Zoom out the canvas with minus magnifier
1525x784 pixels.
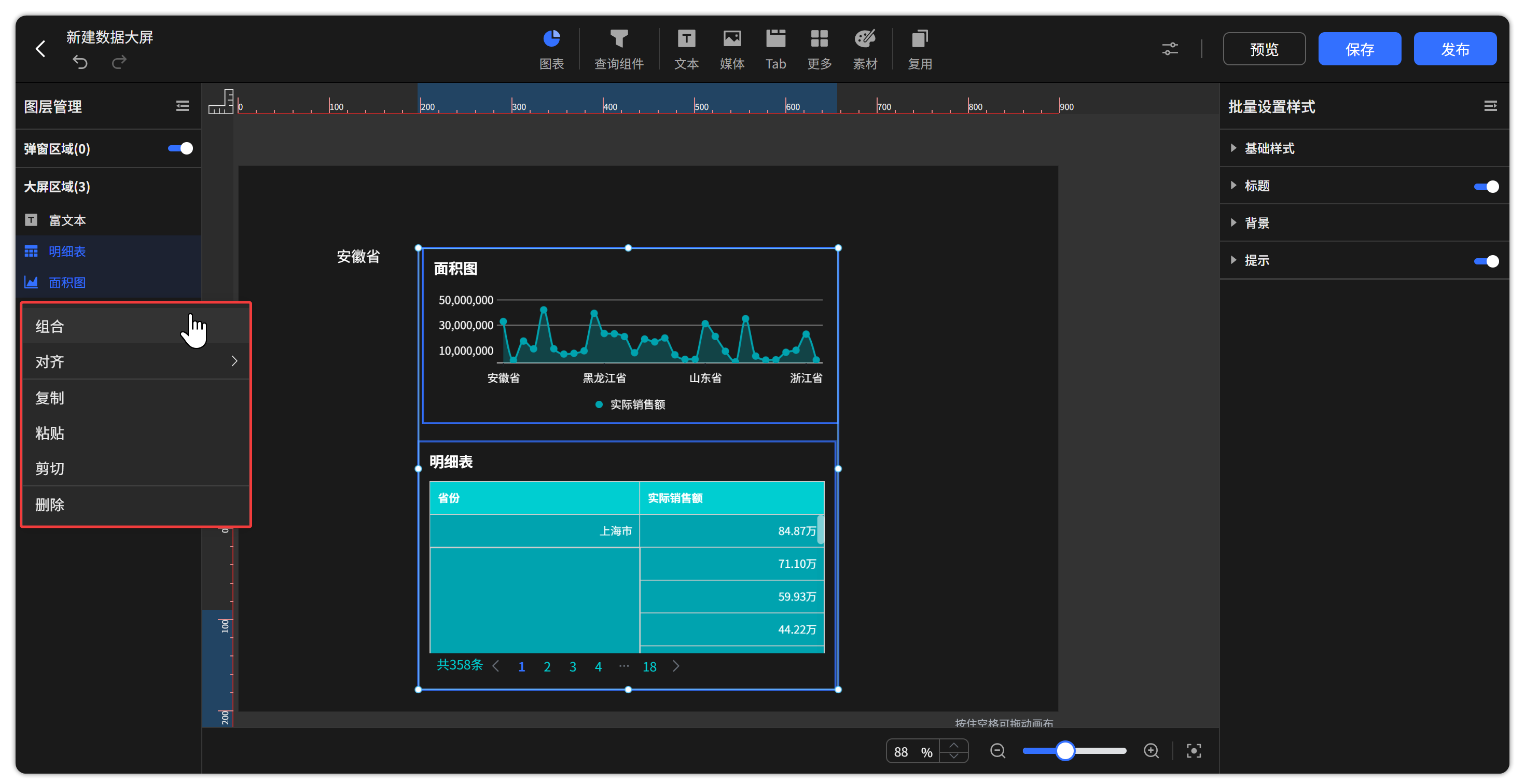(x=997, y=751)
